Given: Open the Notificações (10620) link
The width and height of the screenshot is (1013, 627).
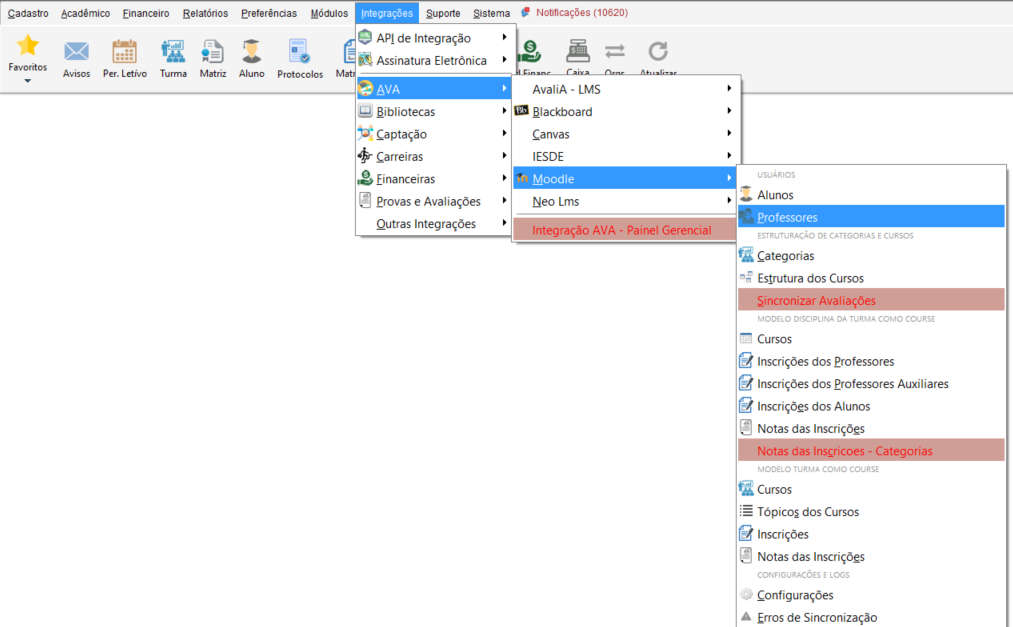Looking at the screenshot, I should (x=581, y=12).
